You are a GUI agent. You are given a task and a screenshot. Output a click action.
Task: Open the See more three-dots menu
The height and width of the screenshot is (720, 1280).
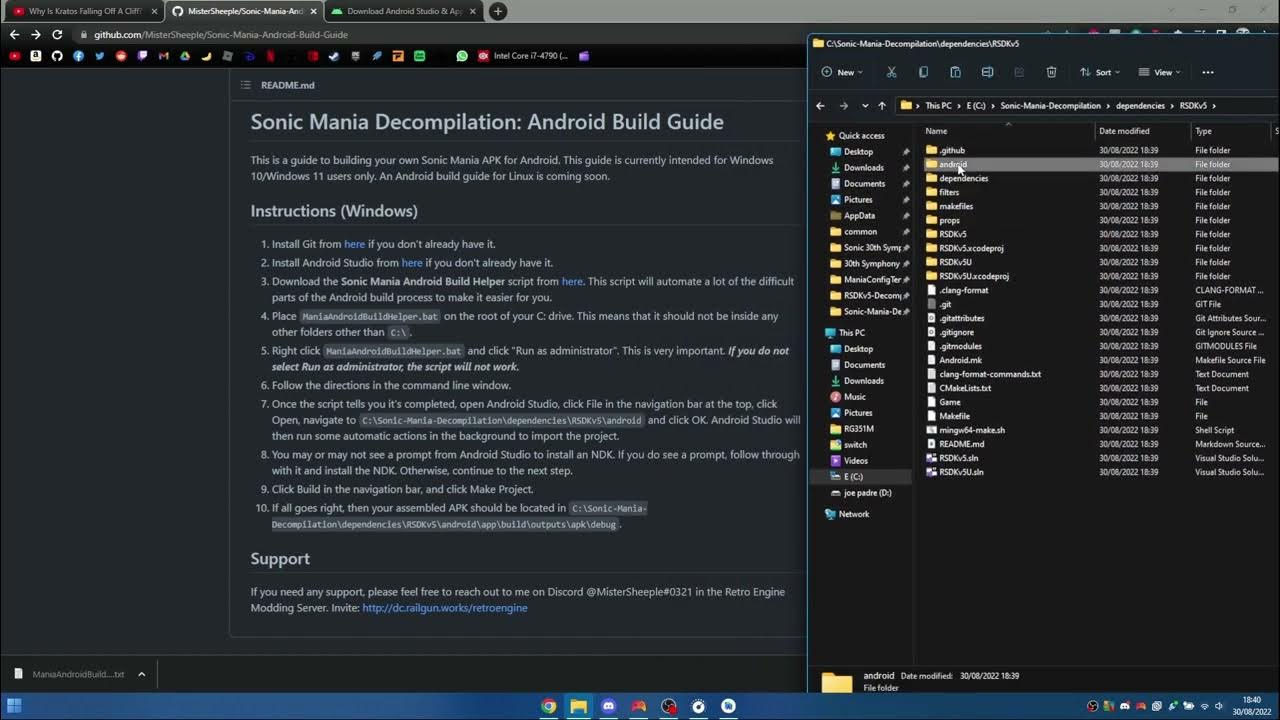[1208, 72]
